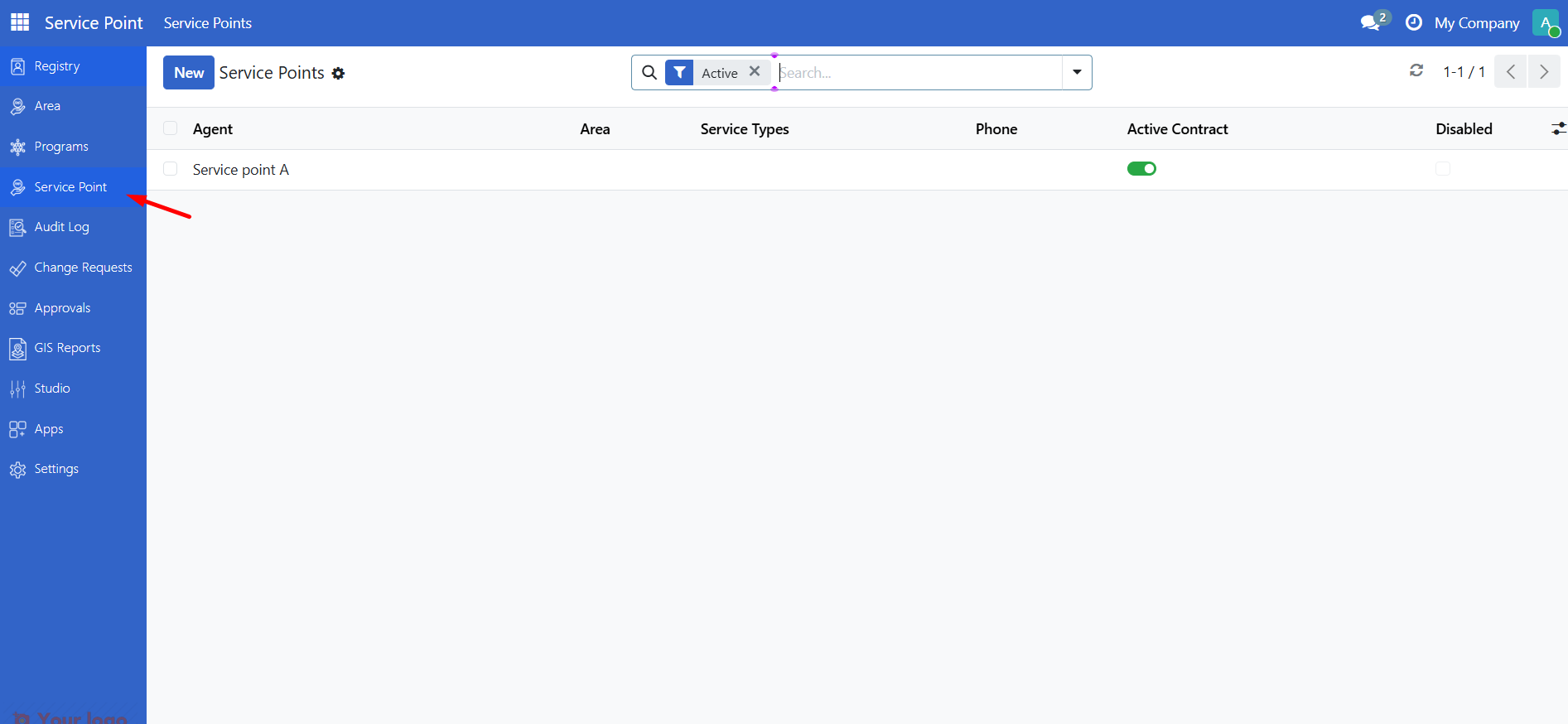Sort by the Agent column header
Image resolution: width=1568 pixels, height=724 pixels.
(213, 129)
